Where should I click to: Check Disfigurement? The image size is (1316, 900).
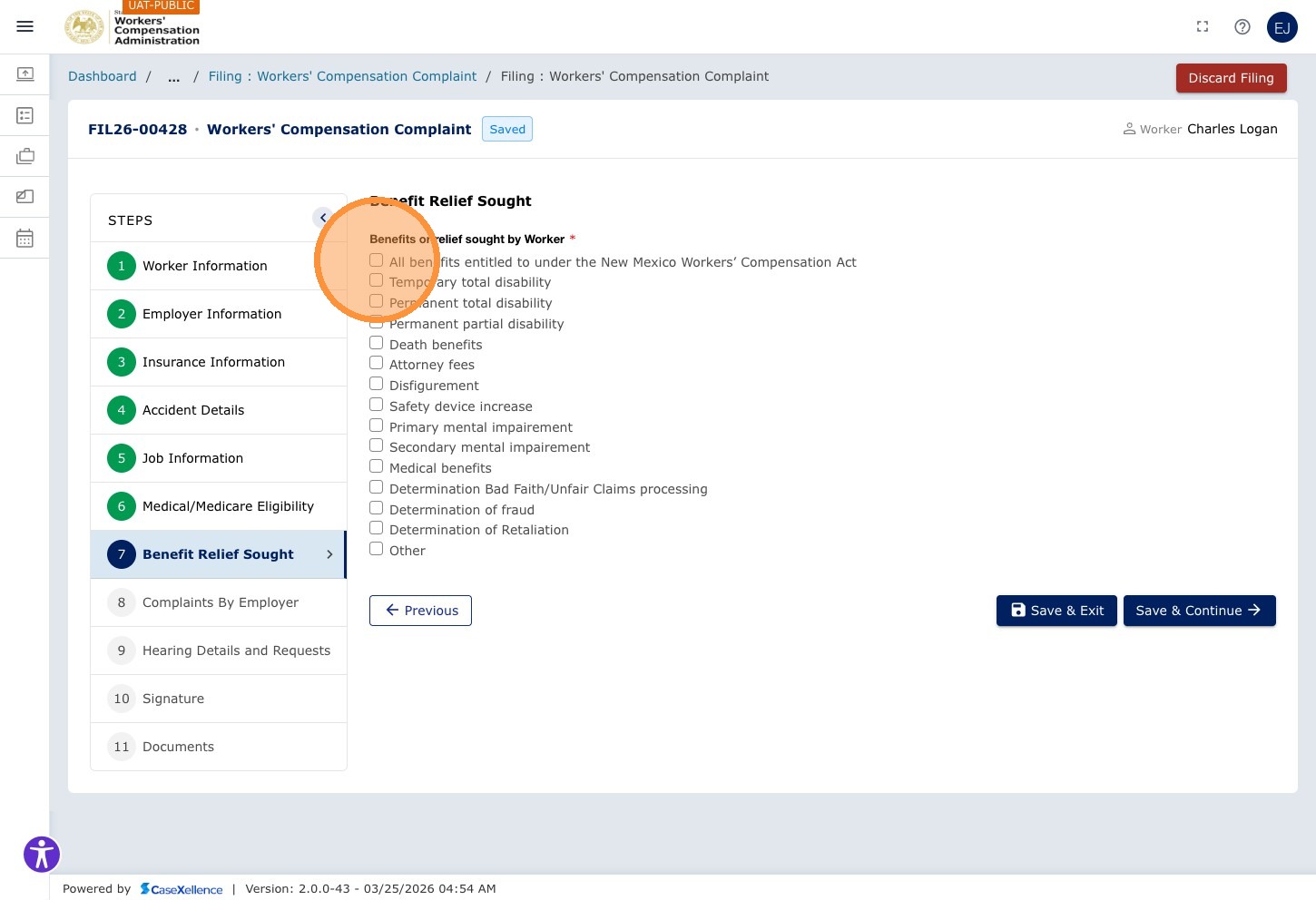point(376,384)
